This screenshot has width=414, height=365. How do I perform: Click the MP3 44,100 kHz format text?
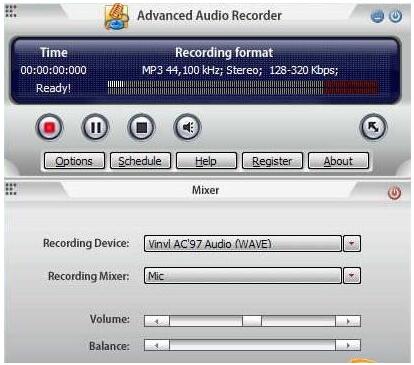tap(240, 70)
